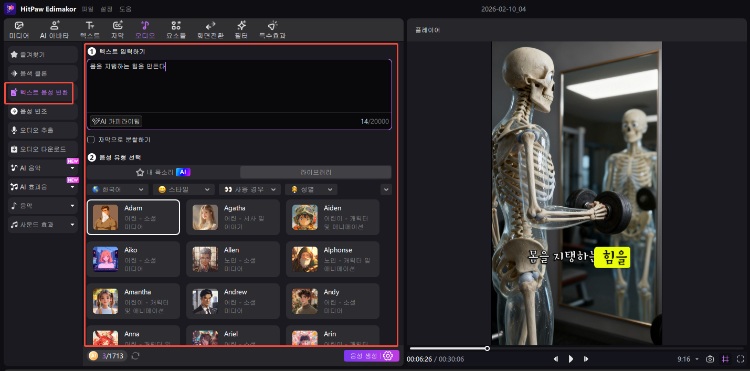The image size is (750, 371).
Task: Open 오디오 추출 audio extraction with microphone icon
Action: point(43,130)
